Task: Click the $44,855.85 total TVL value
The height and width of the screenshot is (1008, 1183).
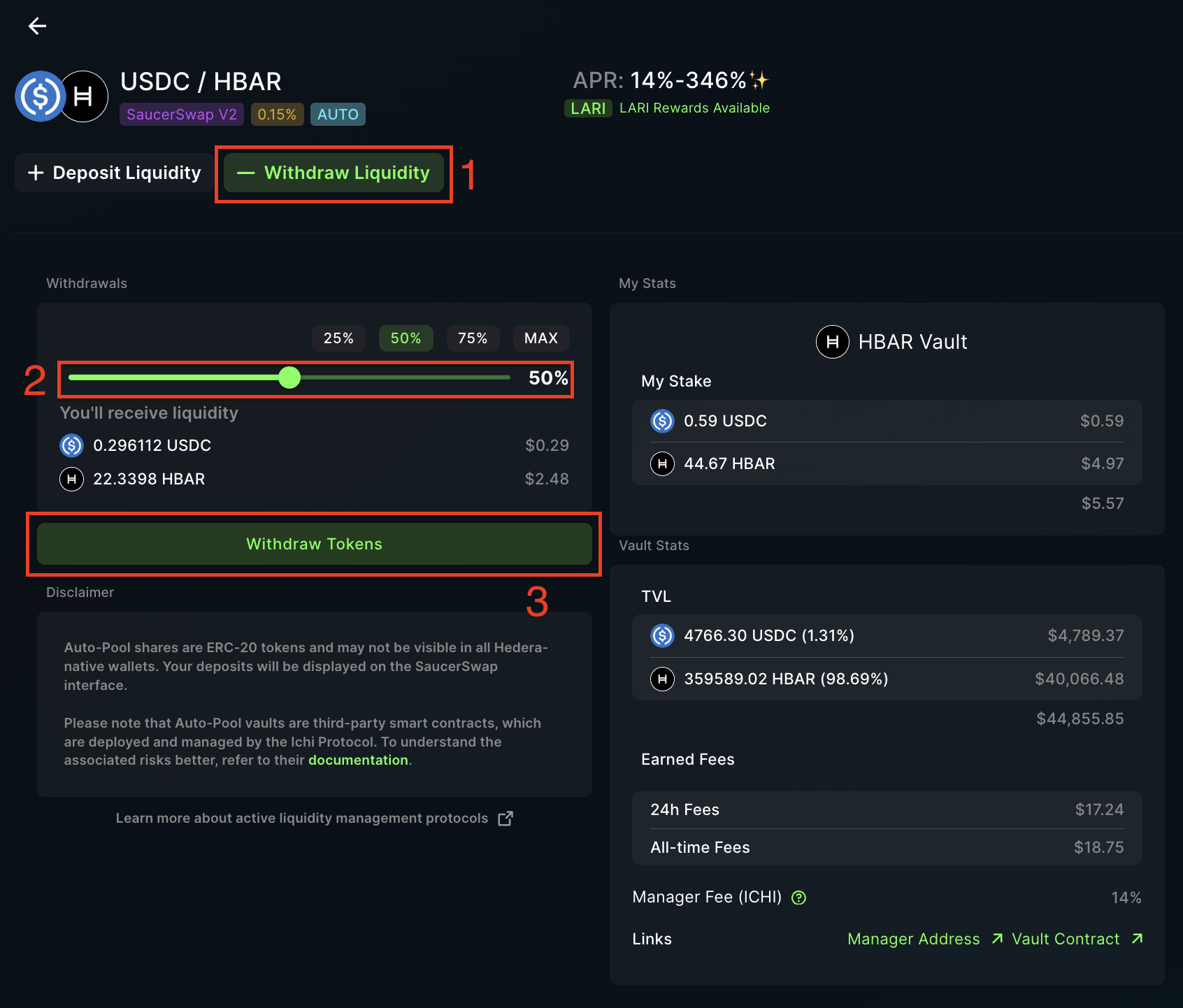Action: (x=1080, y=719)
